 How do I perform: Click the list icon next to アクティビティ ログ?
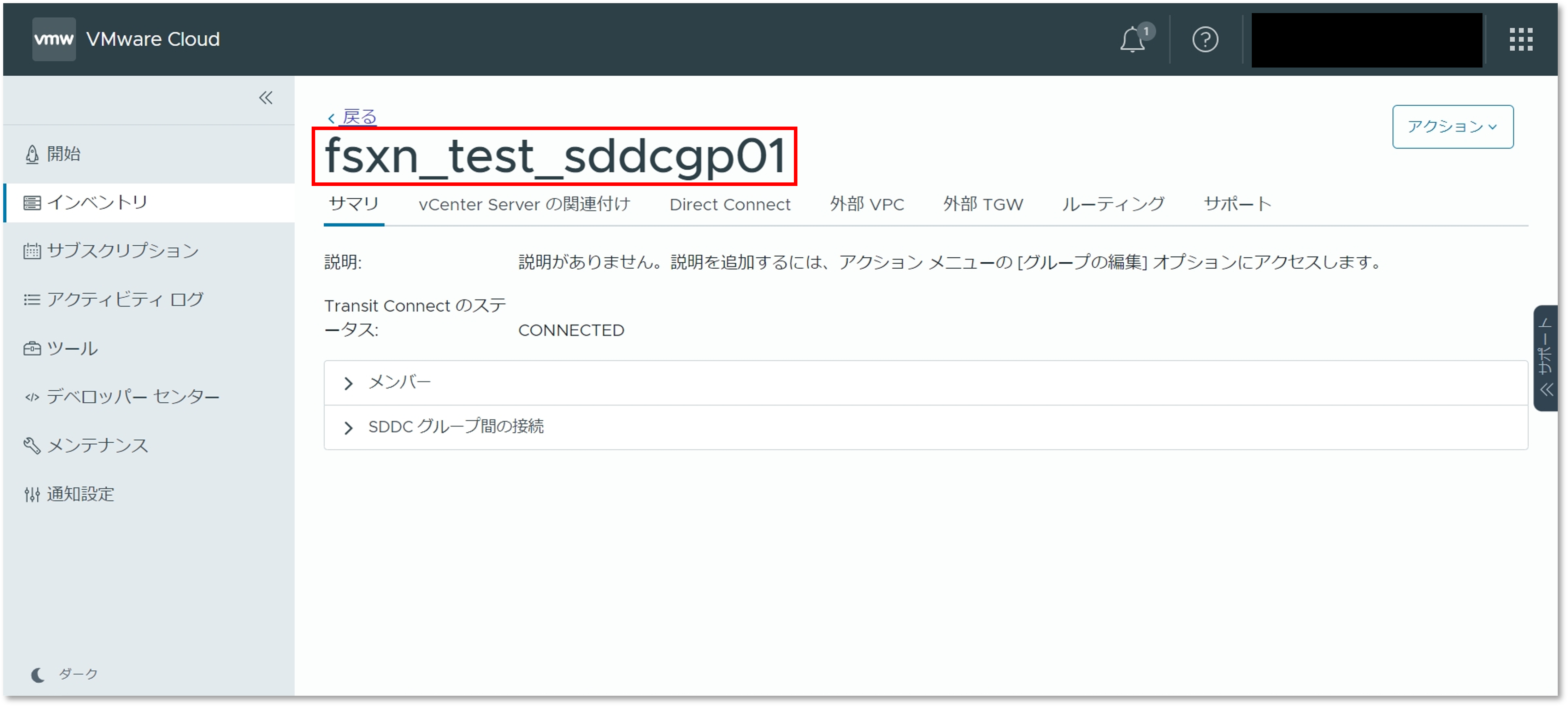coord(32,300)
